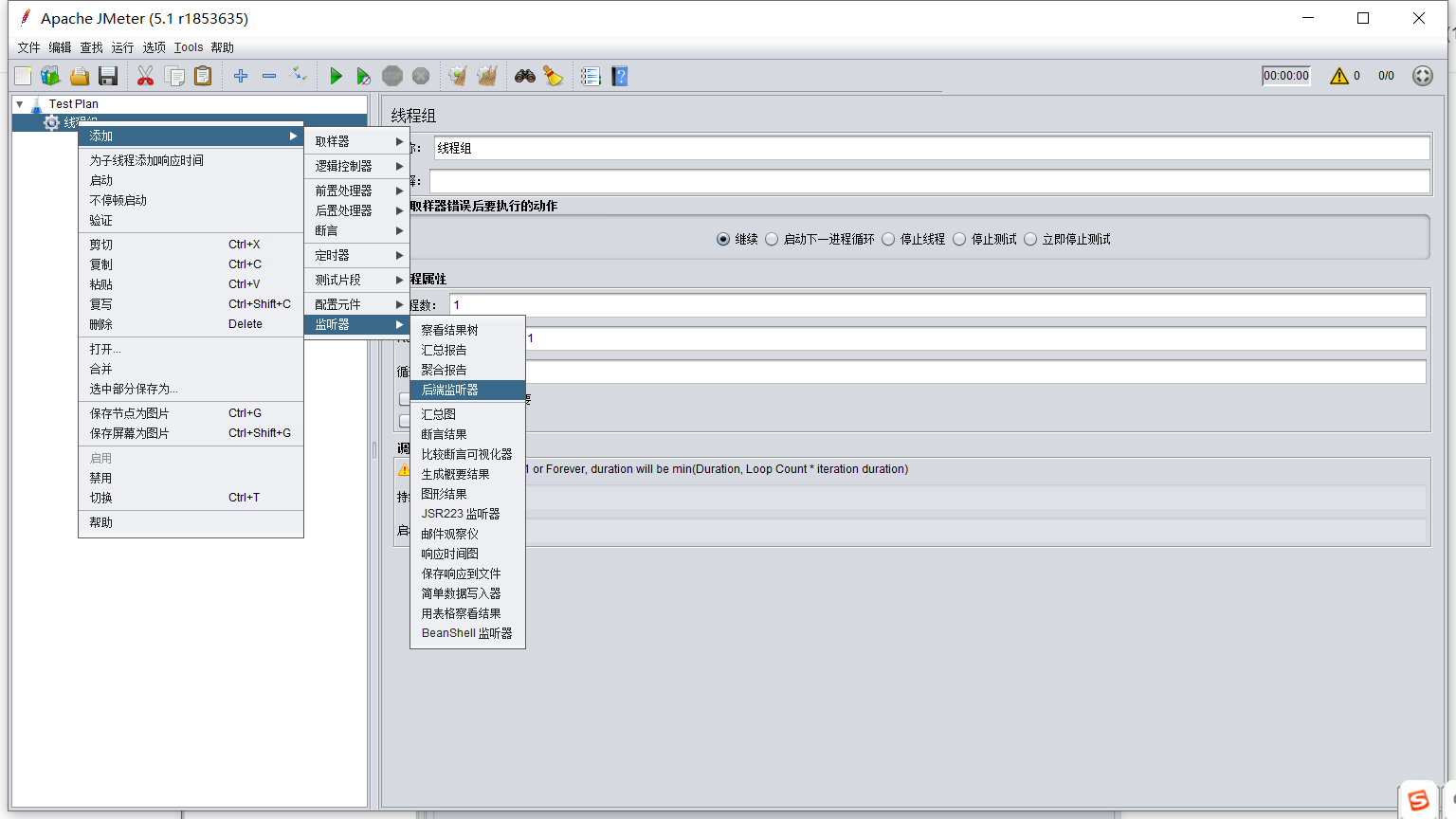Save test plan with floppy disk icon

click(x=108, y=76)
